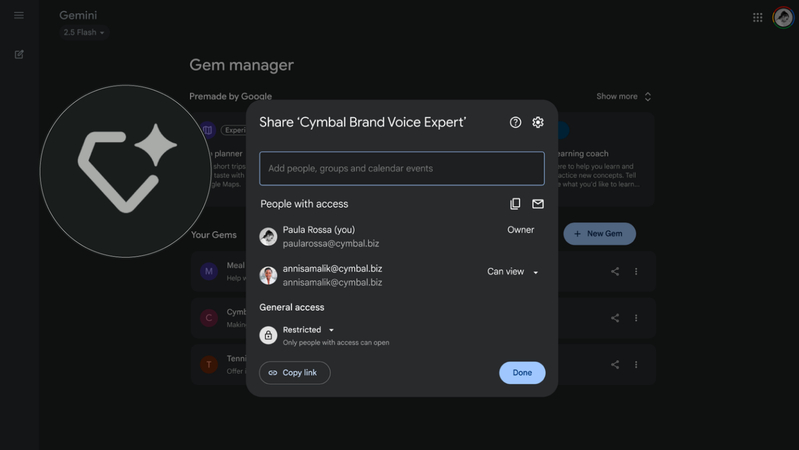Copy the emails of people with access
799x450 pixels.
pos(515,204)
